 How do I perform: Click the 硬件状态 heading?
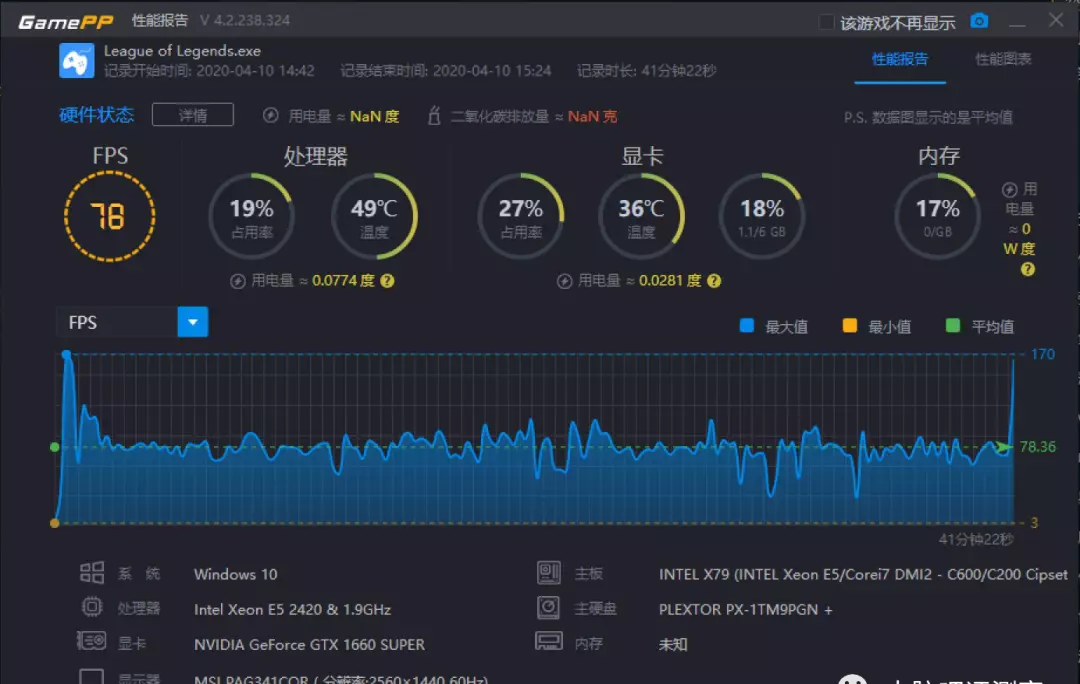[x=96, y=115]
